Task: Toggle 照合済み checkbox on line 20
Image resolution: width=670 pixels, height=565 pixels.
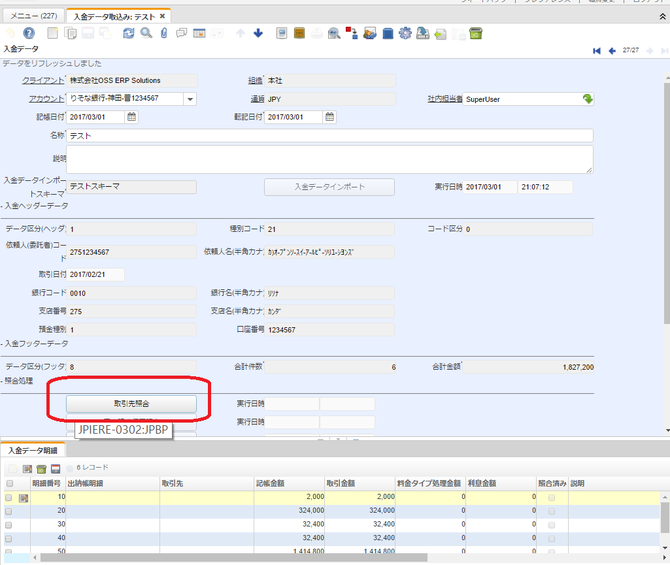Action: [x=552, y=511]
